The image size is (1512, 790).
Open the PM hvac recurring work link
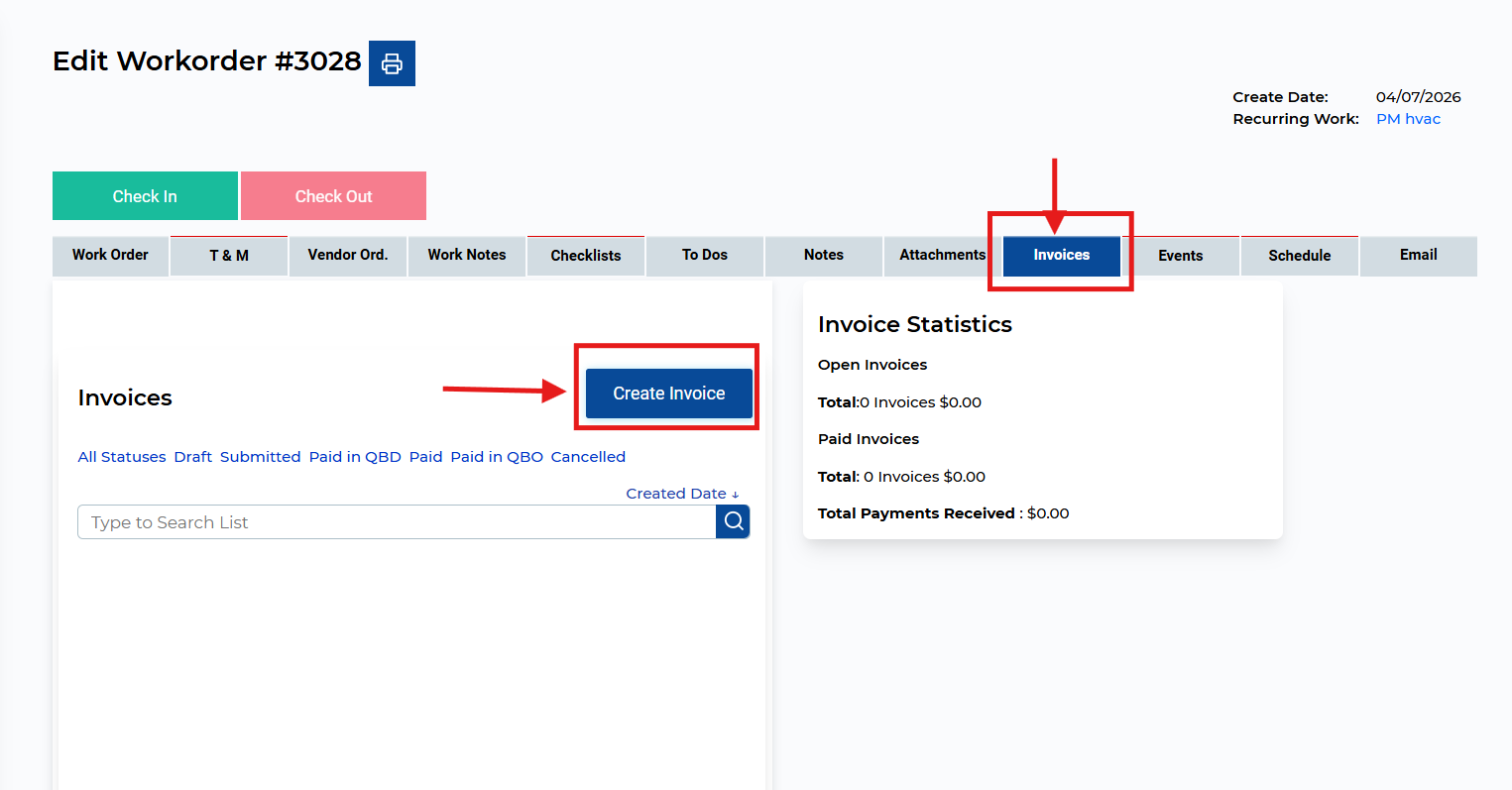[x=1408, y=119]
